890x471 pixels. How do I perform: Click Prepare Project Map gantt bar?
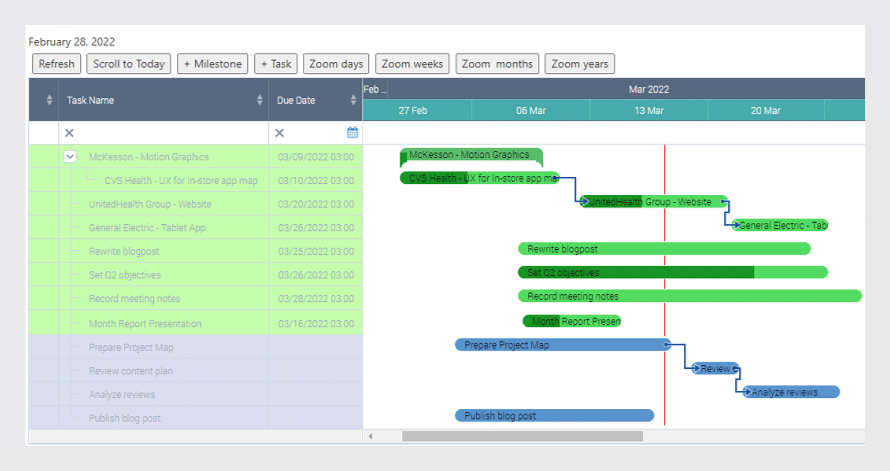tap(563, 344)
